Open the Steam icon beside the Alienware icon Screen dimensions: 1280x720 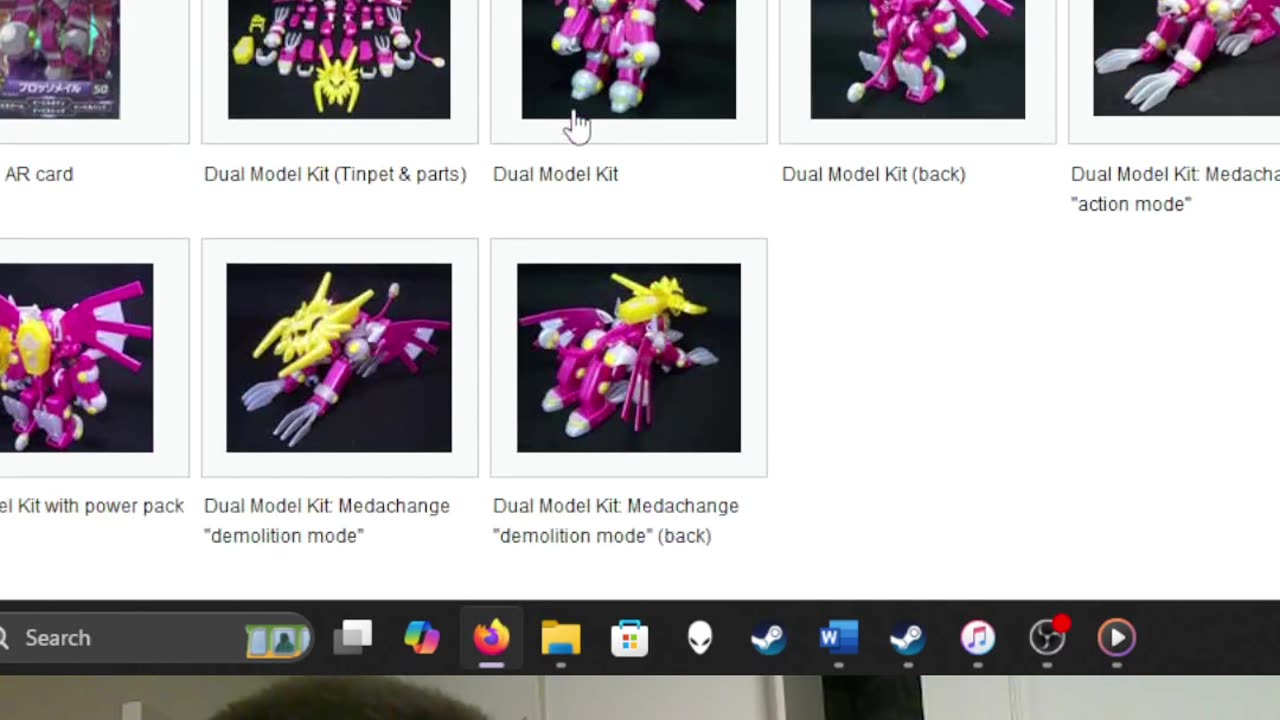[x=768, y=637]
